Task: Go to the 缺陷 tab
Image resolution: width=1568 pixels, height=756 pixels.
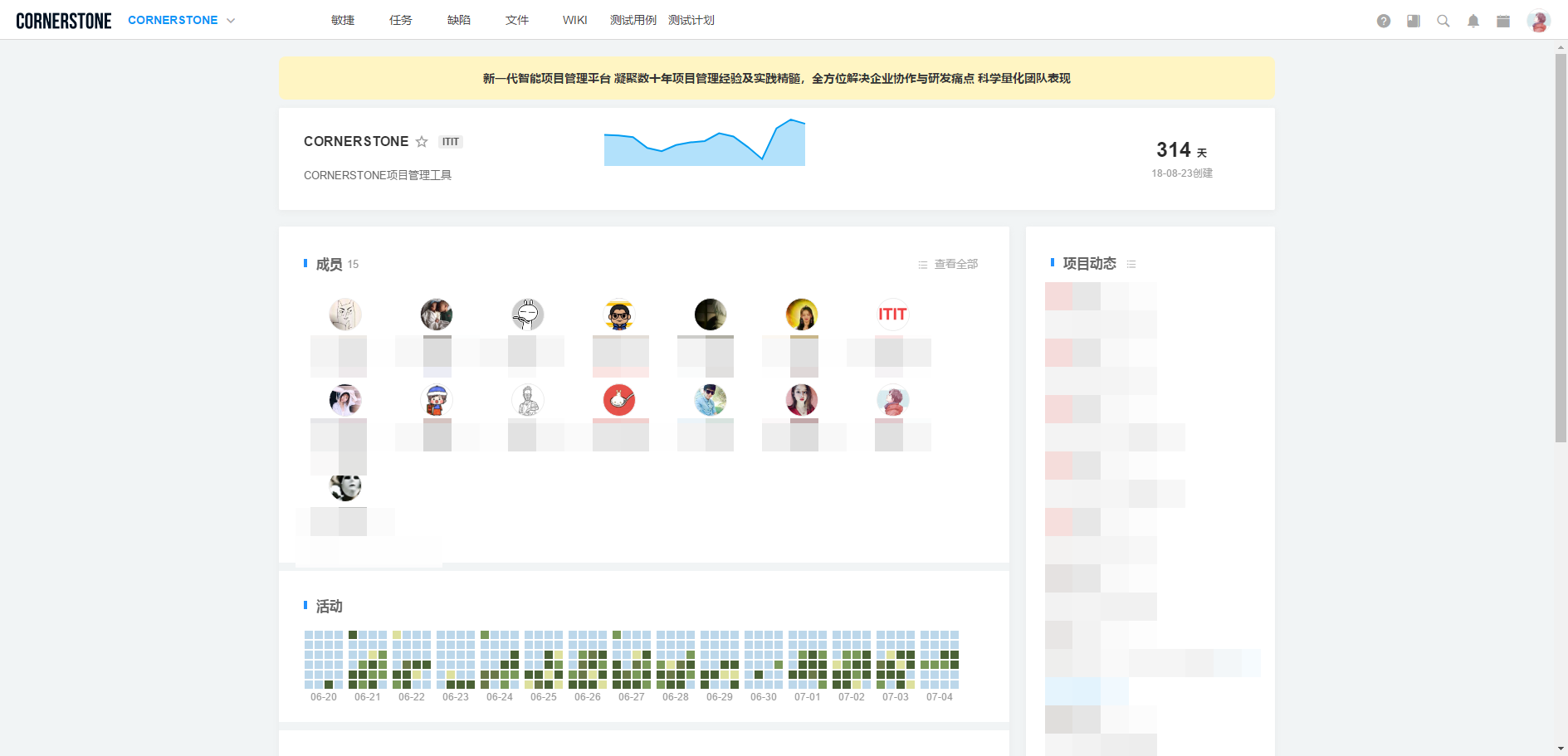Action: (x=459, y=20)
